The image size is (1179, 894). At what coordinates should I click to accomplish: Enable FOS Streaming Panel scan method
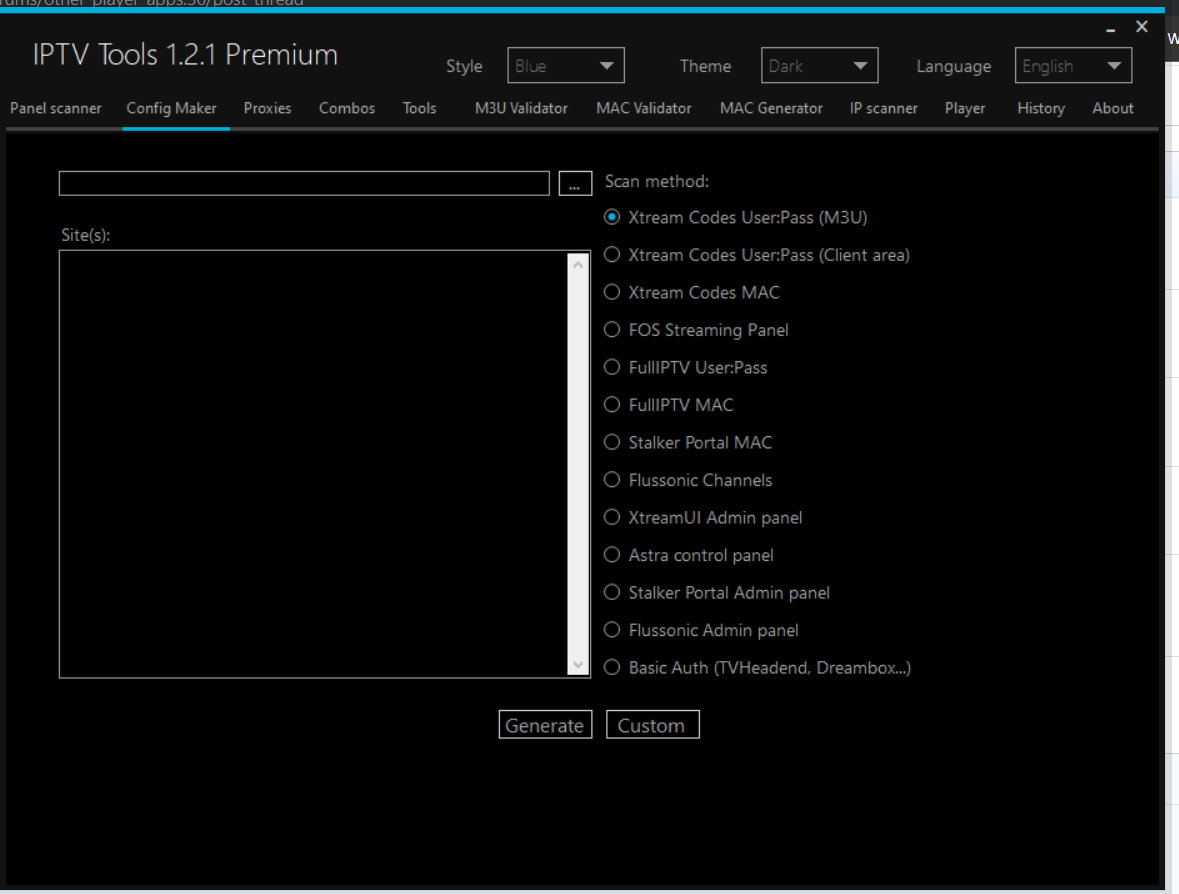611,329
